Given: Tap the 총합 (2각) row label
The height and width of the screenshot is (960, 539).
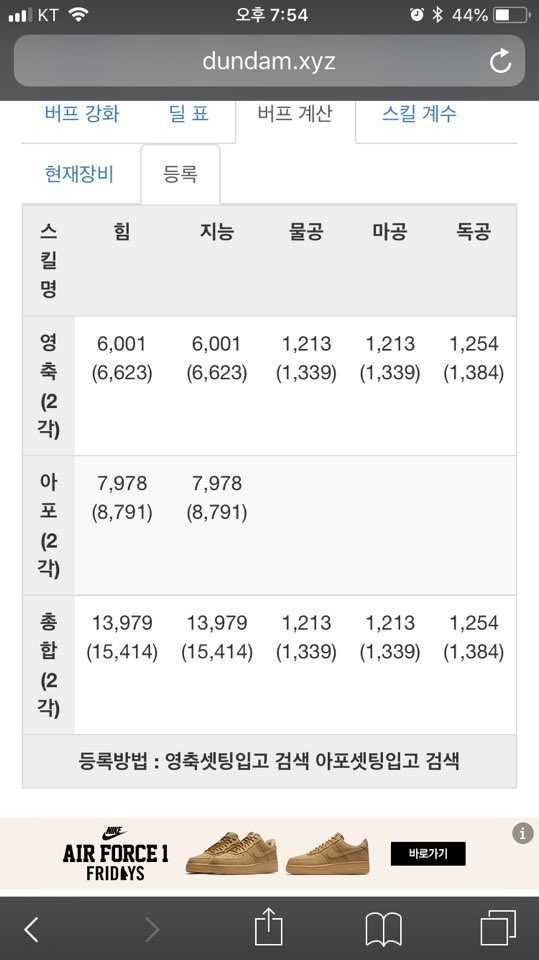Looking at the screenshot, I should (48, 665).
